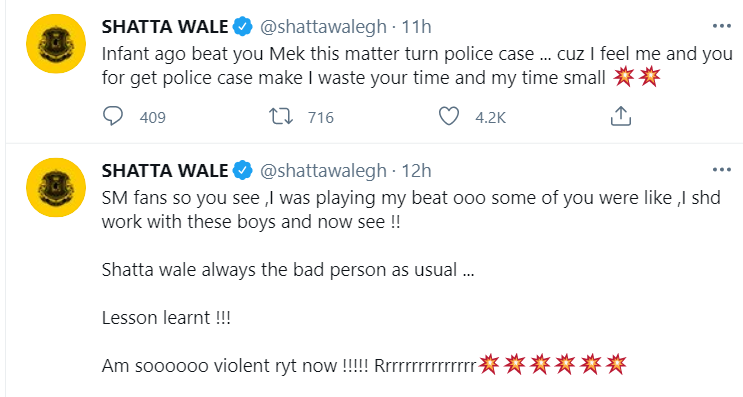Like the tweet with 4.2K likes

click(x=448, y=116)
